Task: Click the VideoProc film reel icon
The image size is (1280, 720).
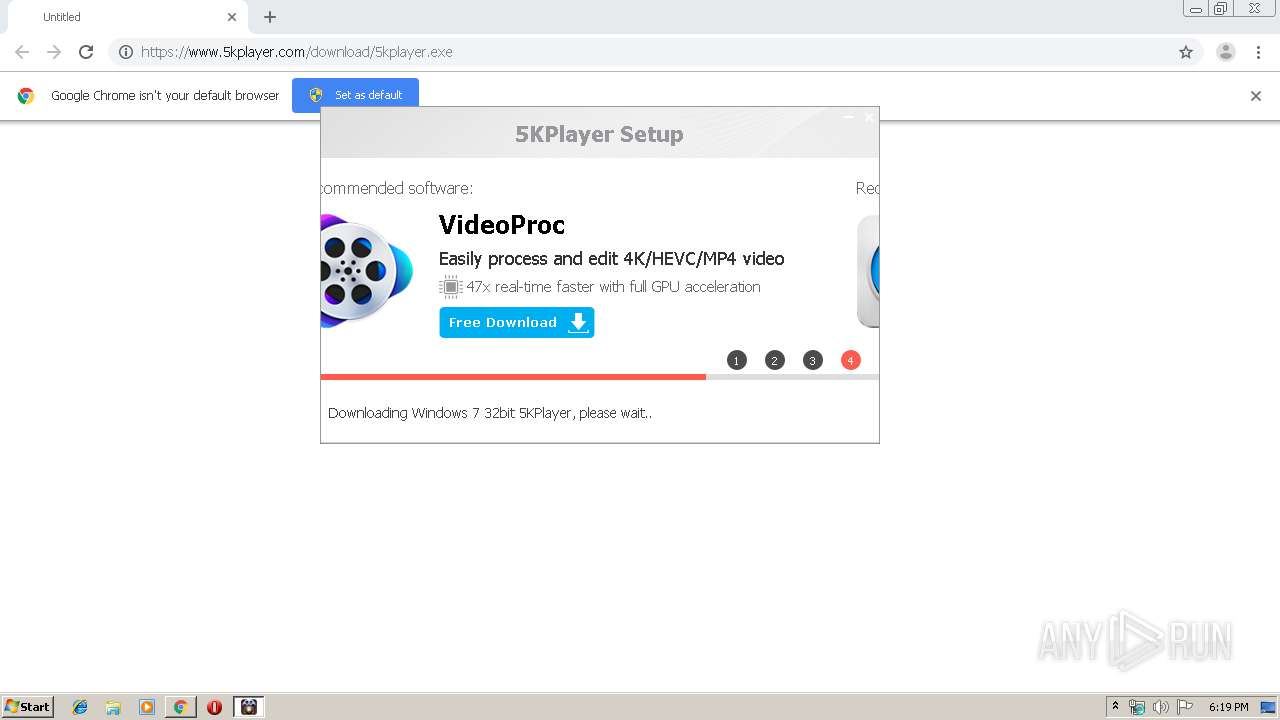Action: (x=366, y=271)
